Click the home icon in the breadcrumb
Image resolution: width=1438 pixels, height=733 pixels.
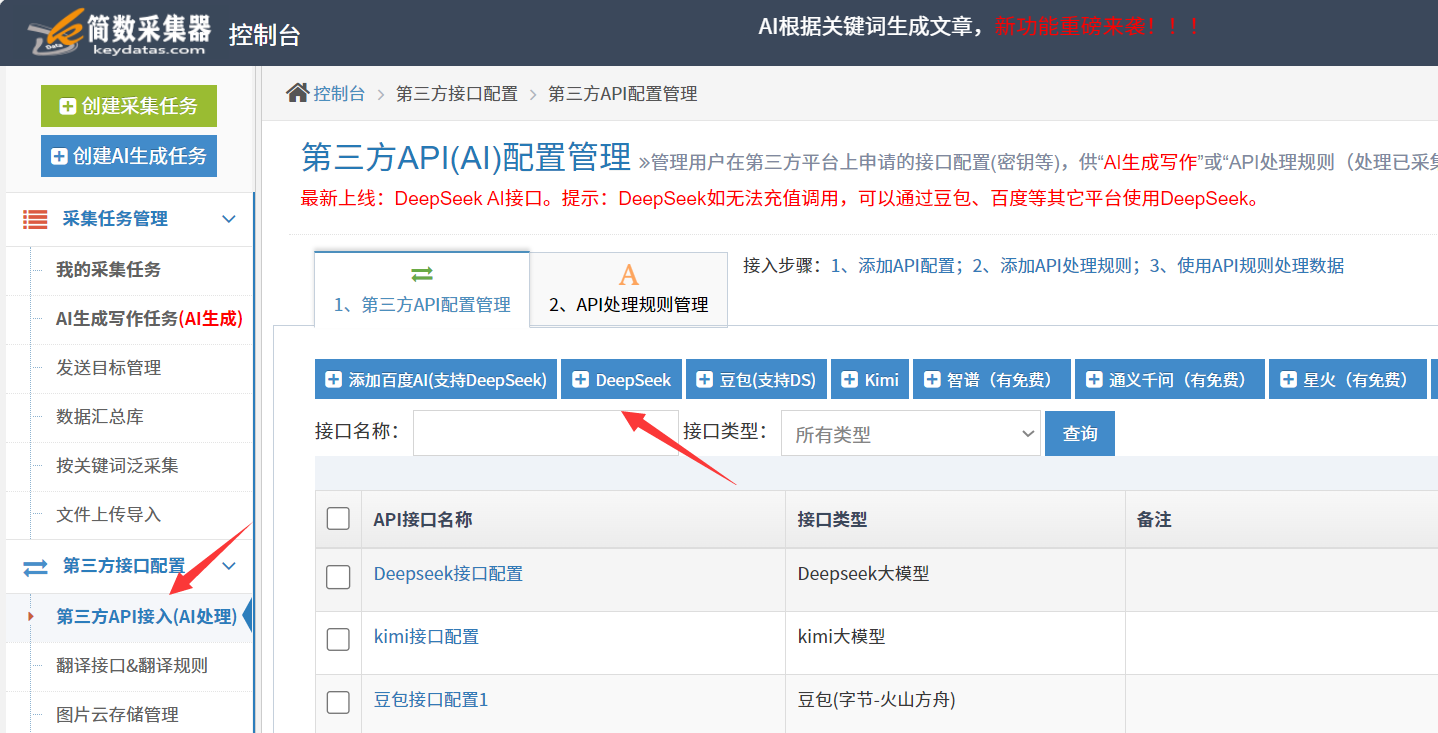pyautogui.click(x=297, y=93)
